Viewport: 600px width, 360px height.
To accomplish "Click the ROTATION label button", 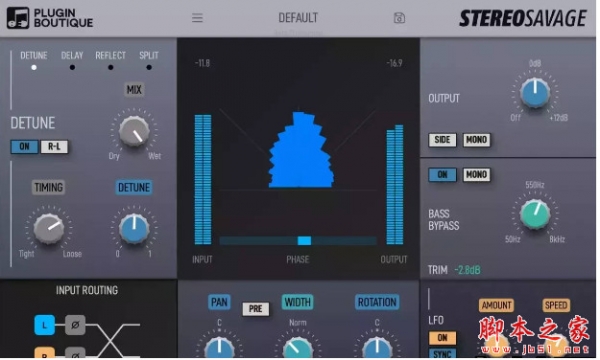I will tap(377, 302).
